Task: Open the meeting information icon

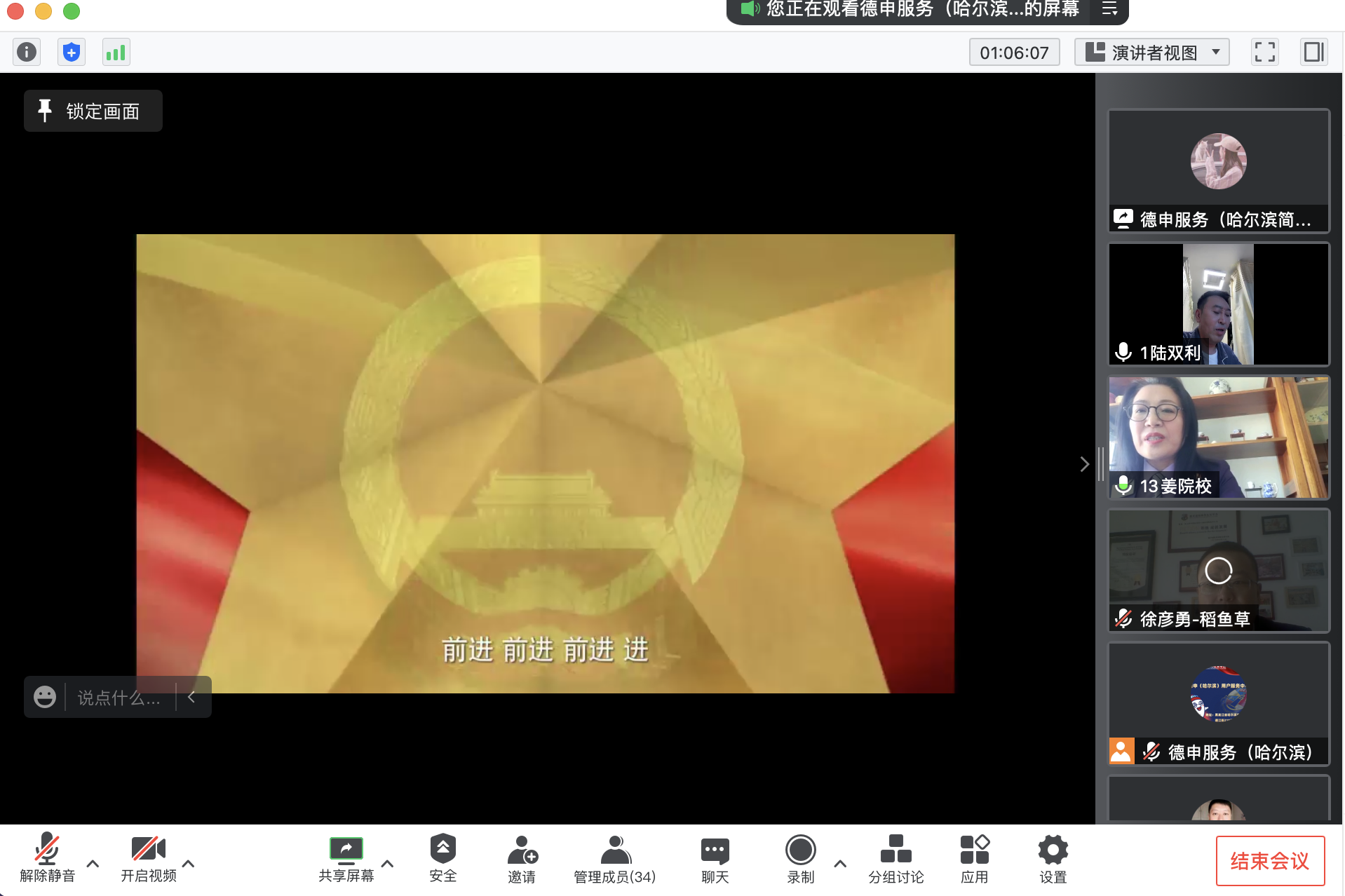Action: pyautogui.click(x=27, y=52)
